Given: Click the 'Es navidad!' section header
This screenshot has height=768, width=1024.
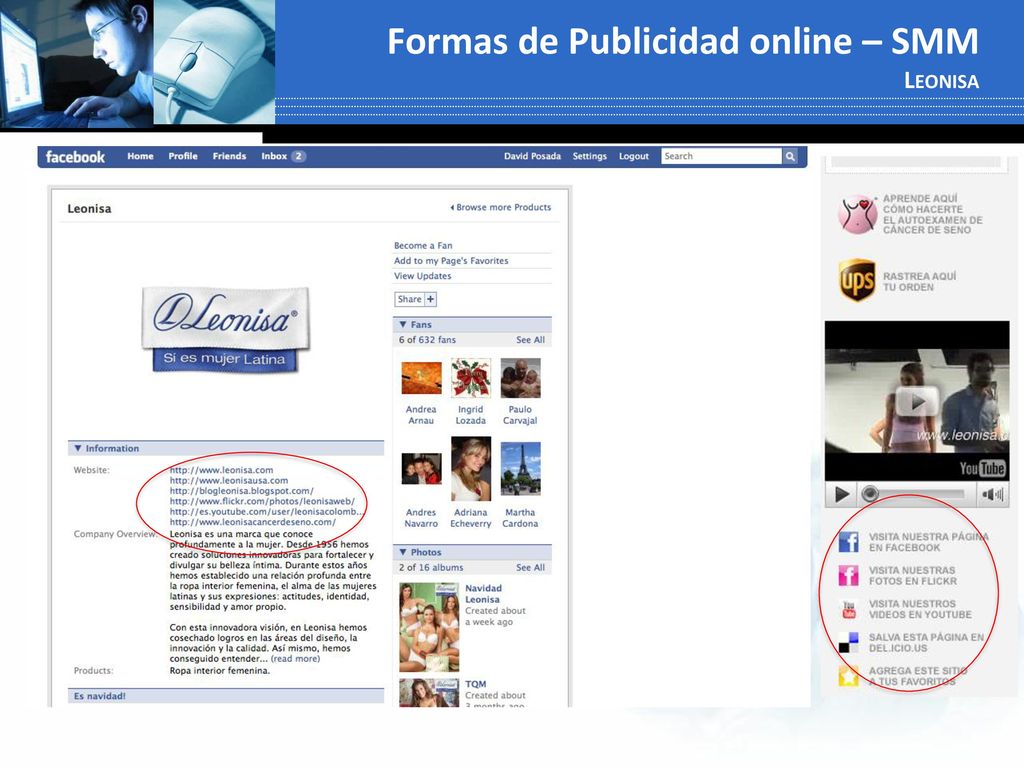Looking at the screenshot, I should [225, 696].
